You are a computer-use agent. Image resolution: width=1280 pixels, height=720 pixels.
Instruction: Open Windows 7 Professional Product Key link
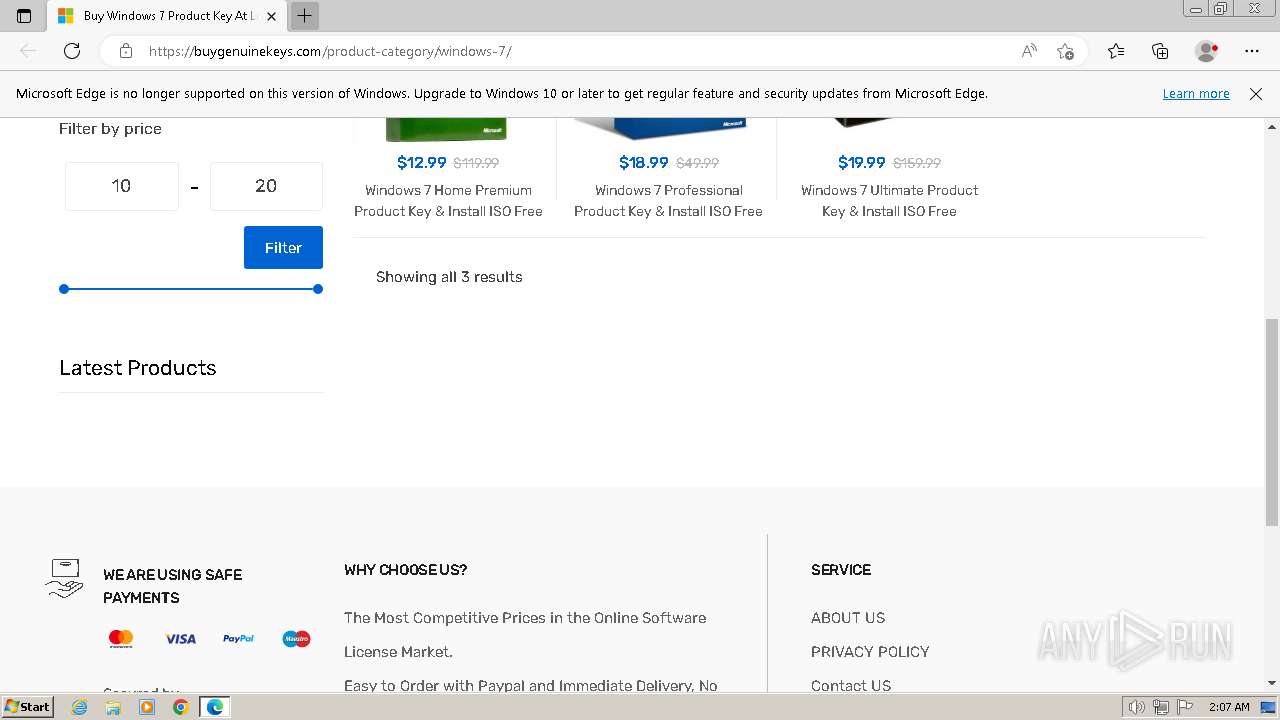point(668,200)
